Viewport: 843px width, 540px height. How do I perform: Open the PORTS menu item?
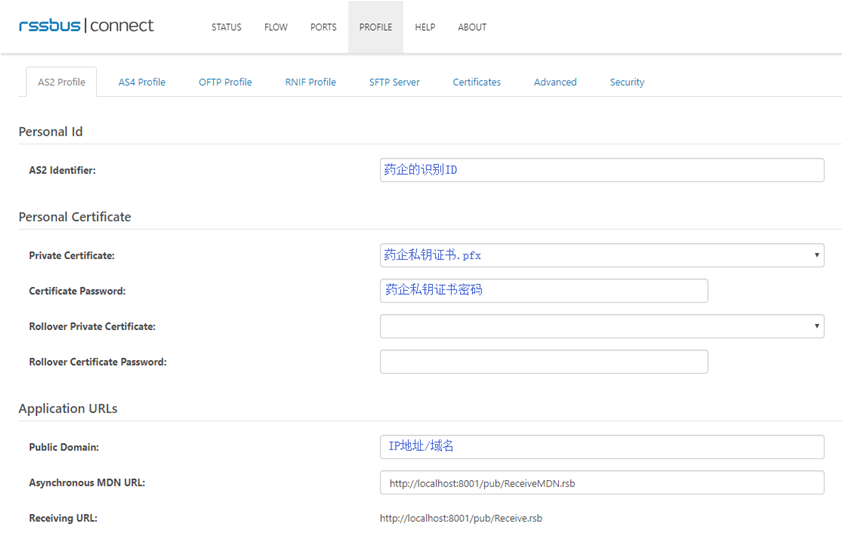323,27
